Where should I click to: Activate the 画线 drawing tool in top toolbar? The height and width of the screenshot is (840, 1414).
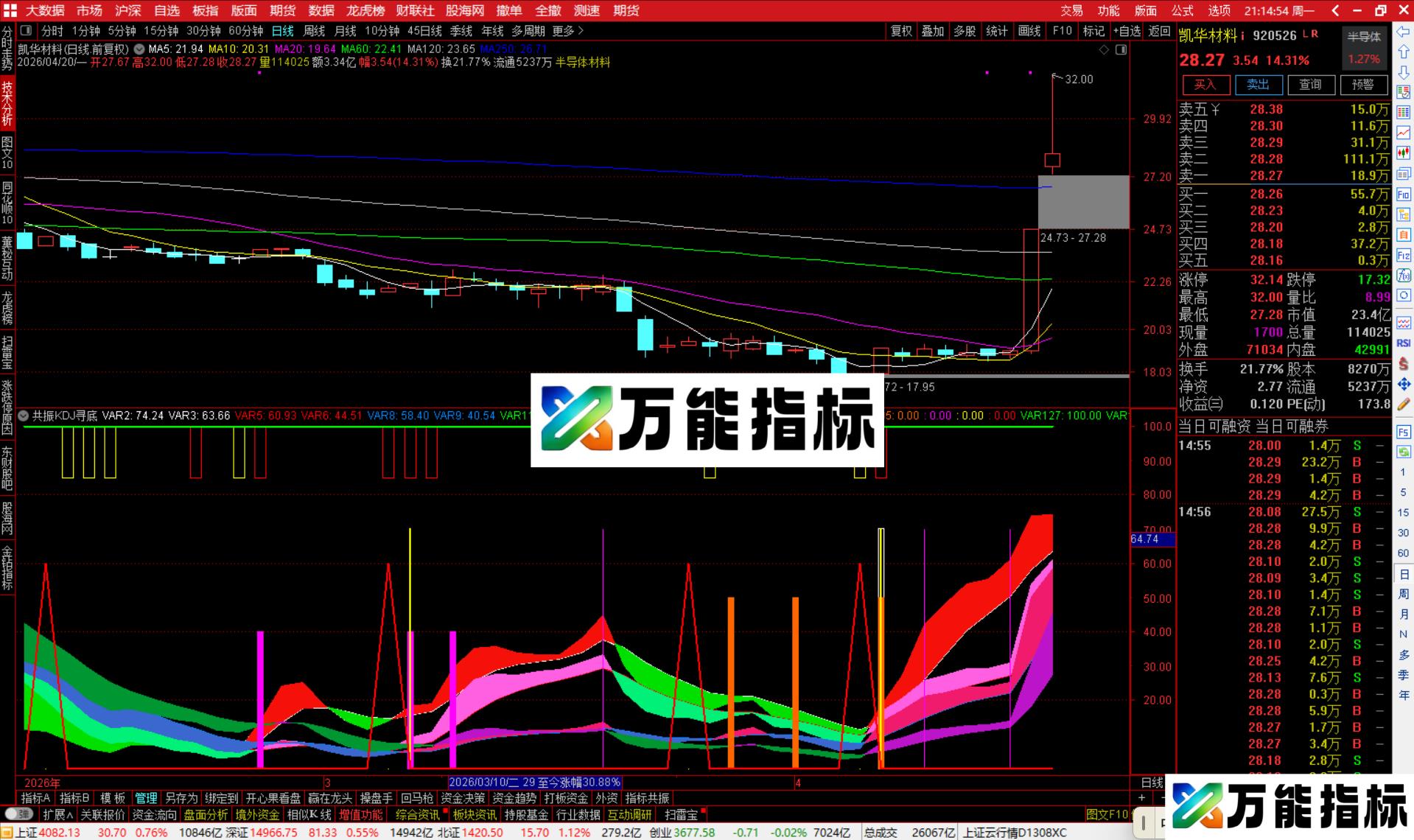[1029, 31]
